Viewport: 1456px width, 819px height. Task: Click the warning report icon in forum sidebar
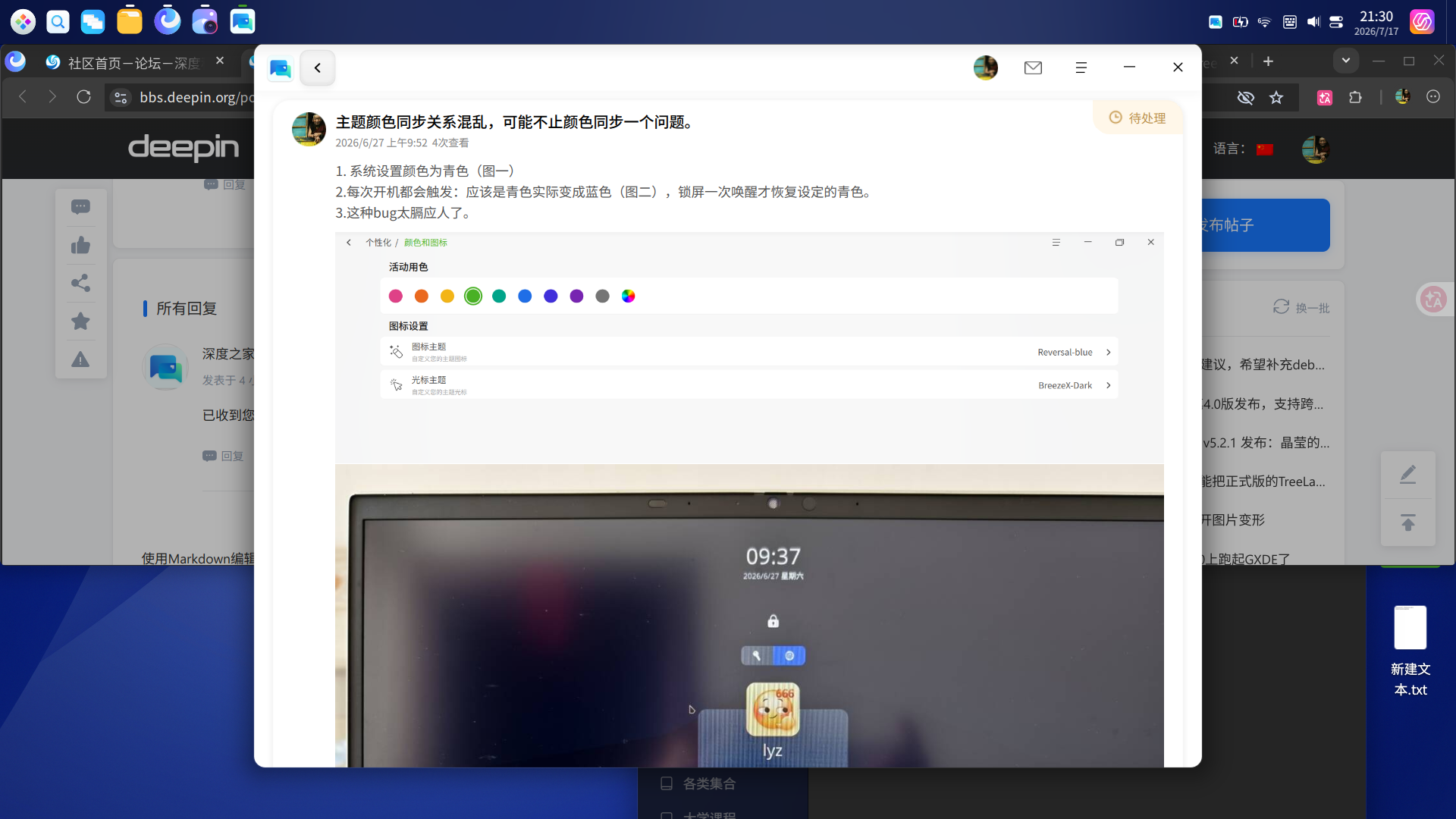pyautogui.click(x=80, y=359)
